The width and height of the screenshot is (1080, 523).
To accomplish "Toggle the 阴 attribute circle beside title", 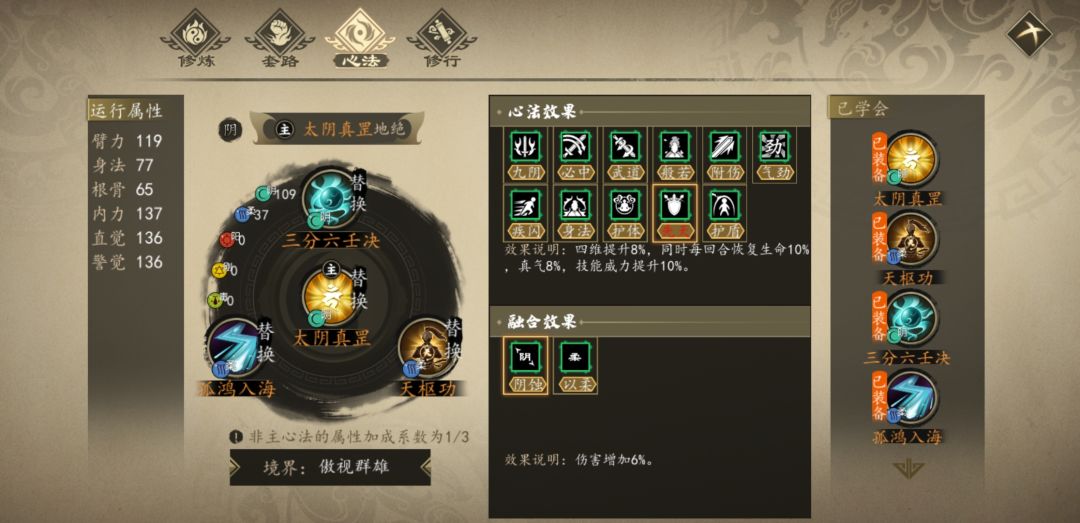I will (230, 130).
